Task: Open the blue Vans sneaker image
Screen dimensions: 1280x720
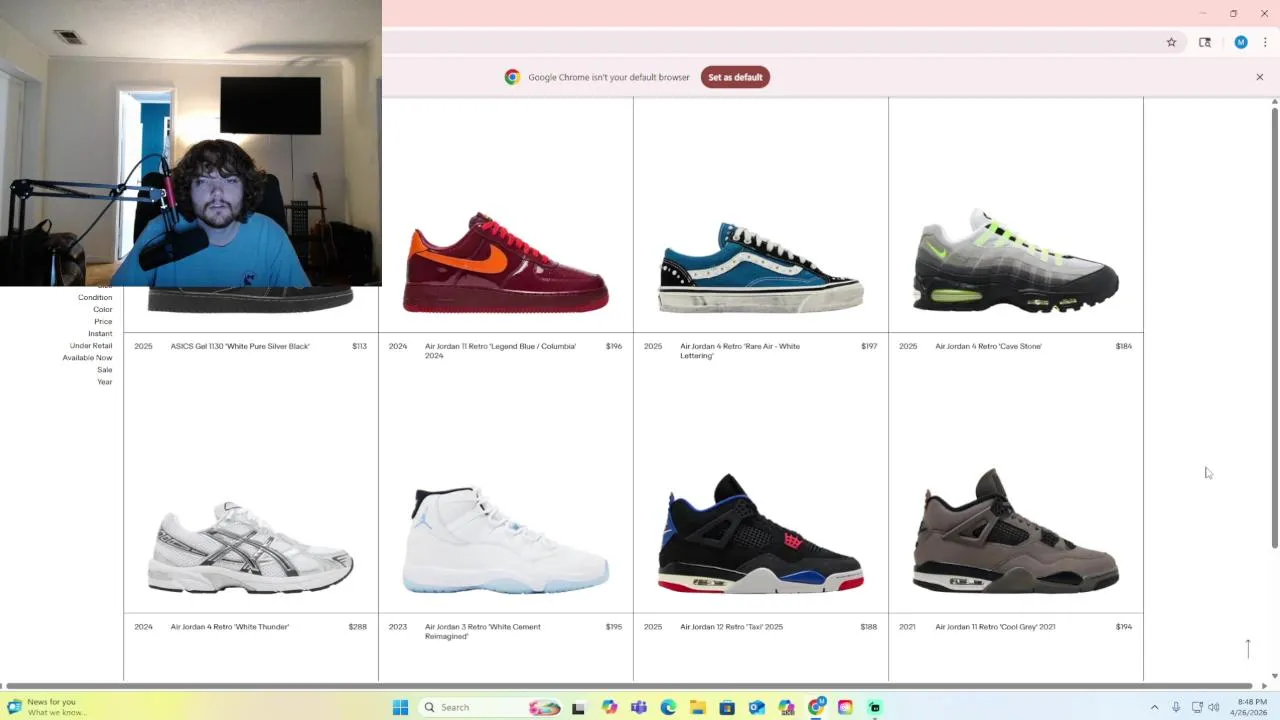Action: (x=760, y=267)
